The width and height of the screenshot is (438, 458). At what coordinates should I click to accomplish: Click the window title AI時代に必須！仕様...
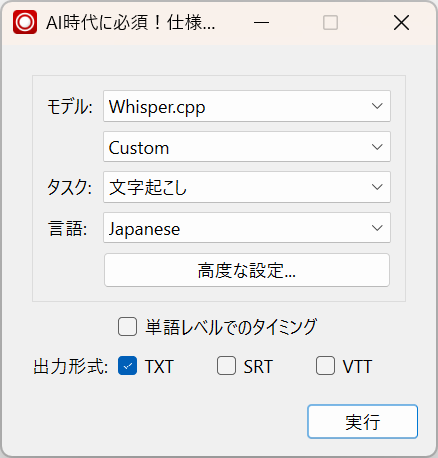pyautogui.click(x=131, y=23)
